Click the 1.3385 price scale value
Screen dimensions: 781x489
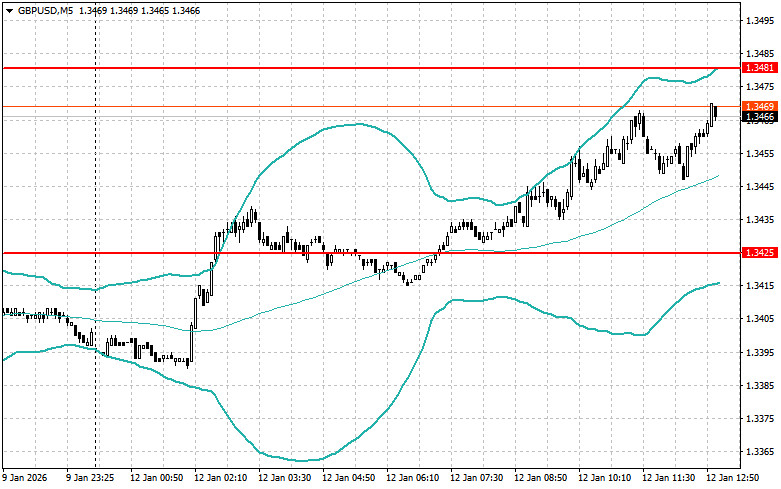pos(760,385)
